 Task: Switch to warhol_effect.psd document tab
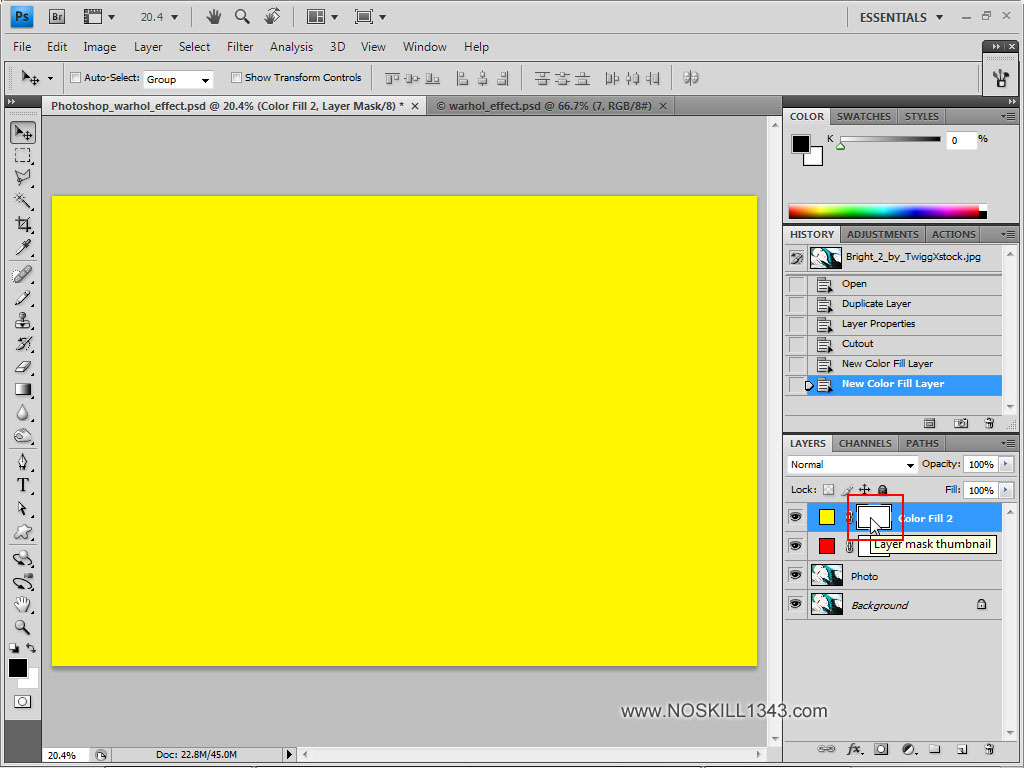point(550,106)
